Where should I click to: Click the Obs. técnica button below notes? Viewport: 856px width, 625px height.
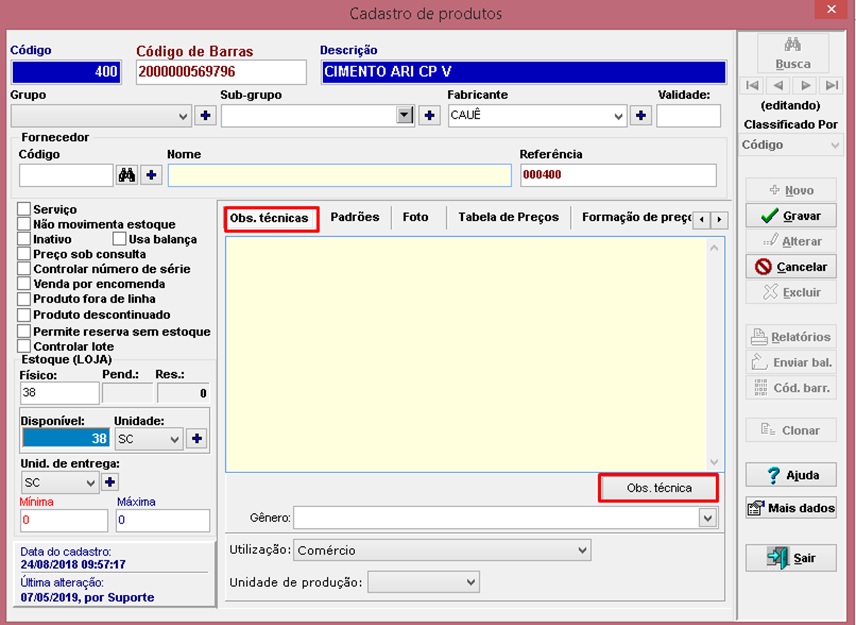pyautogui.click(x=658, y=488)
